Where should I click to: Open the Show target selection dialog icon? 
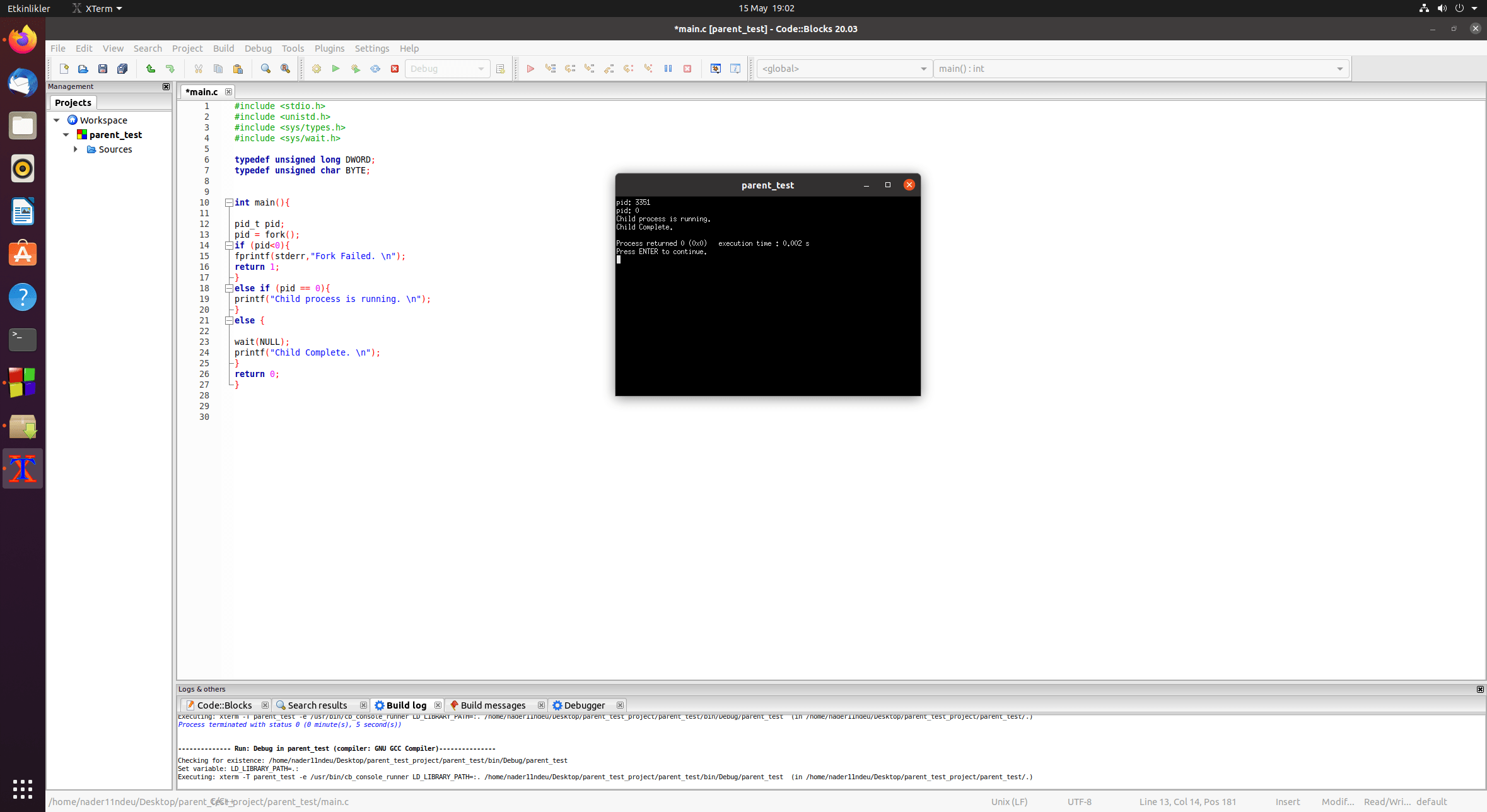501,69
